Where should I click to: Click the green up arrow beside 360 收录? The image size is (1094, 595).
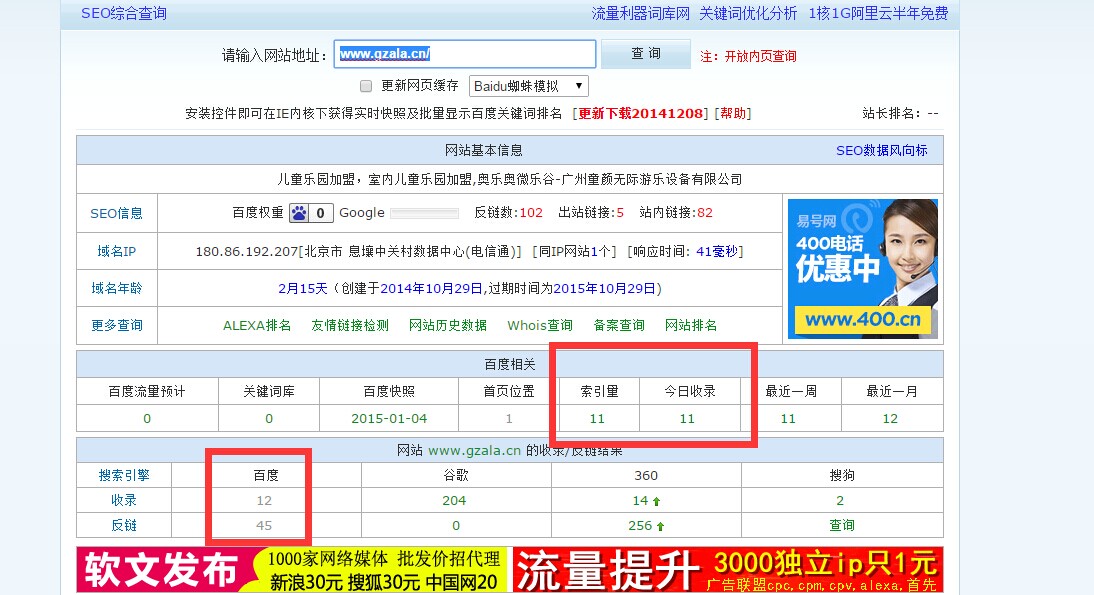pos(660,501)
